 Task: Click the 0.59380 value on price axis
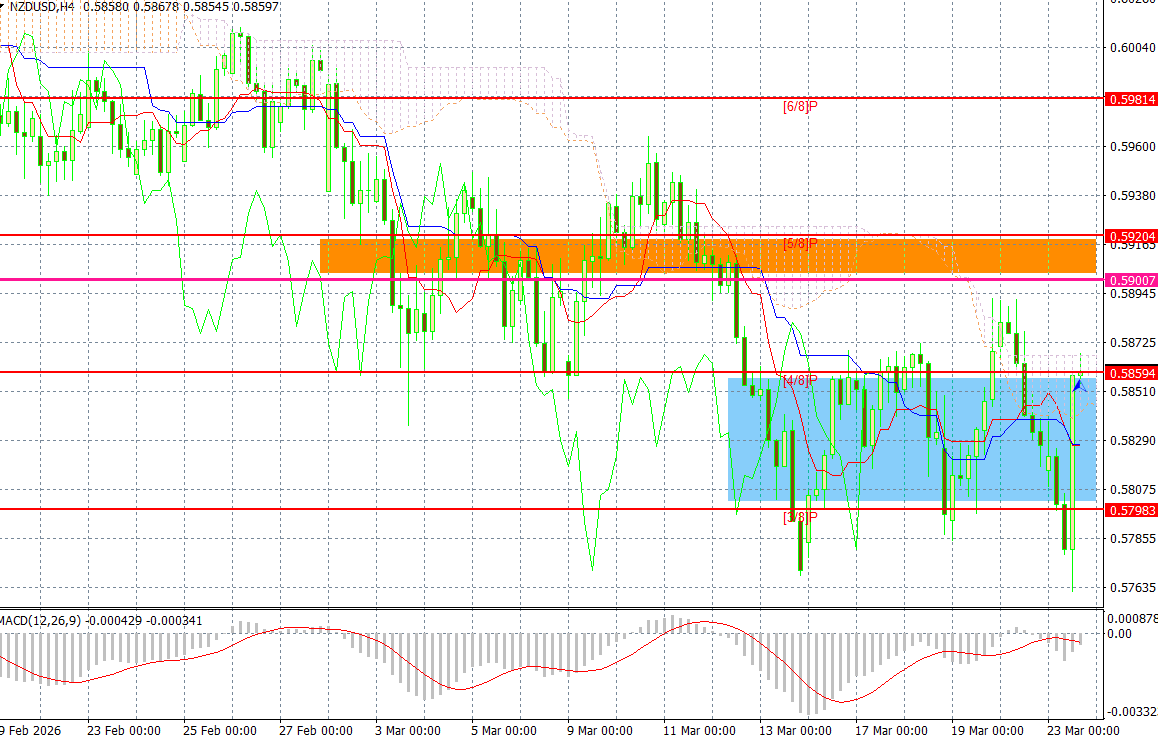[1133, 196]
